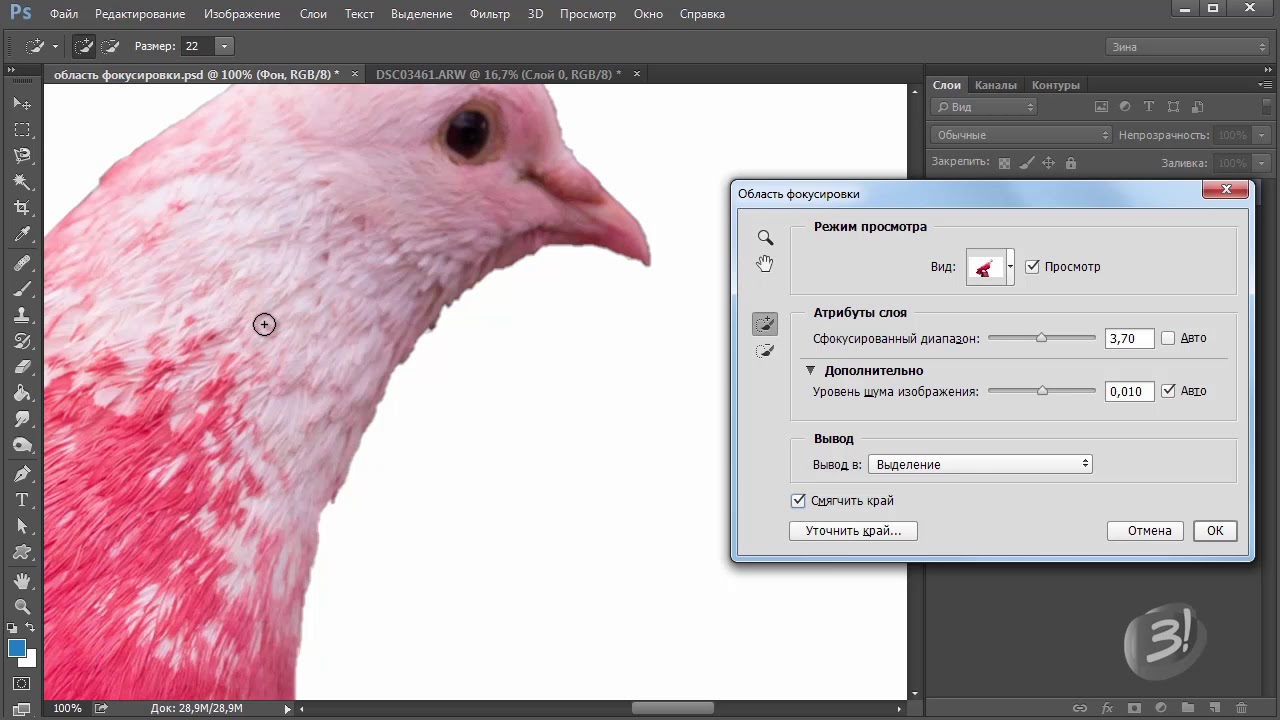Viewport: 1280px width, 720px height.
Task: Open the Справка menu
Action: pyautogui.click(x=702, y=14)
